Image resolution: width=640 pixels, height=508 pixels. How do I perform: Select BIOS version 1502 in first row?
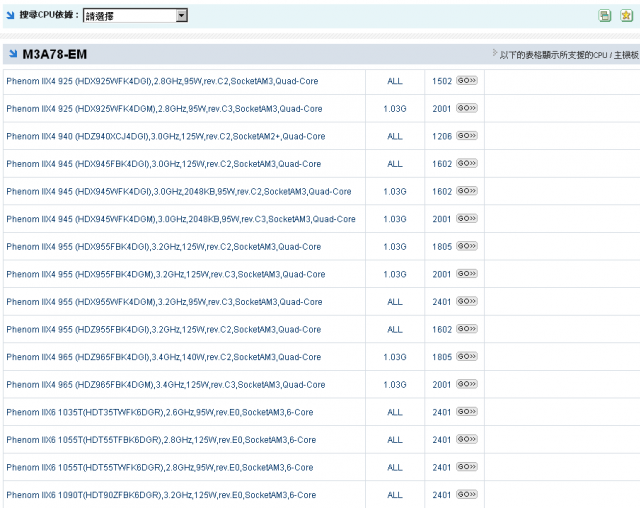click(442, 81)
